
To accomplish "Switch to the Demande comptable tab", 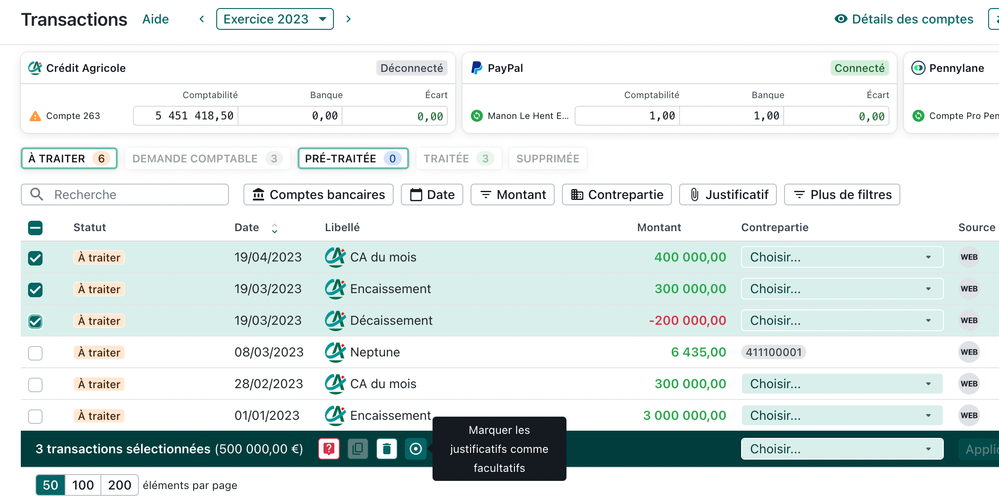I will pos(207,158).
